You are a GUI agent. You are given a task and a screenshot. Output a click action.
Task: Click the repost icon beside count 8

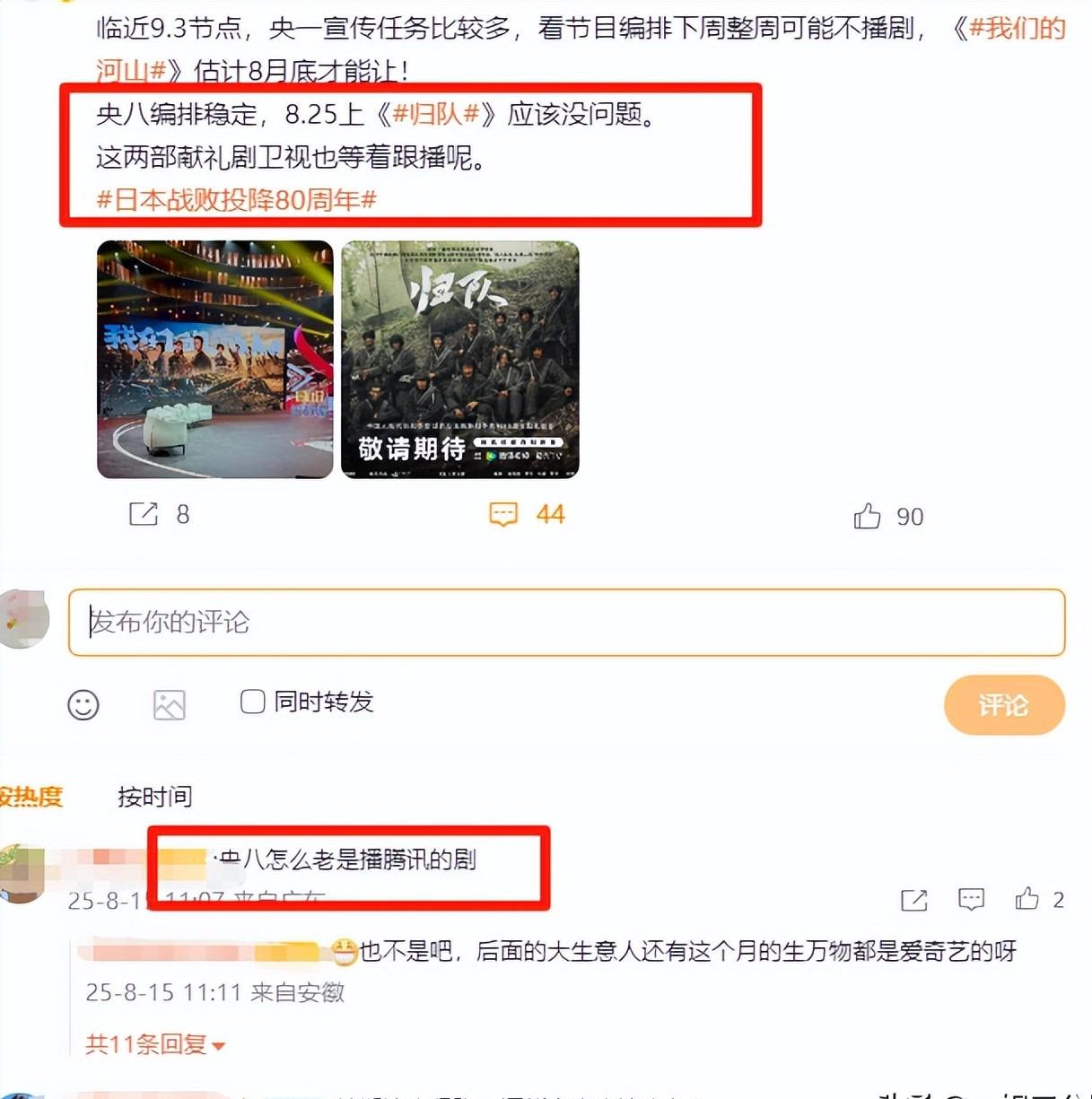(144, 514)
